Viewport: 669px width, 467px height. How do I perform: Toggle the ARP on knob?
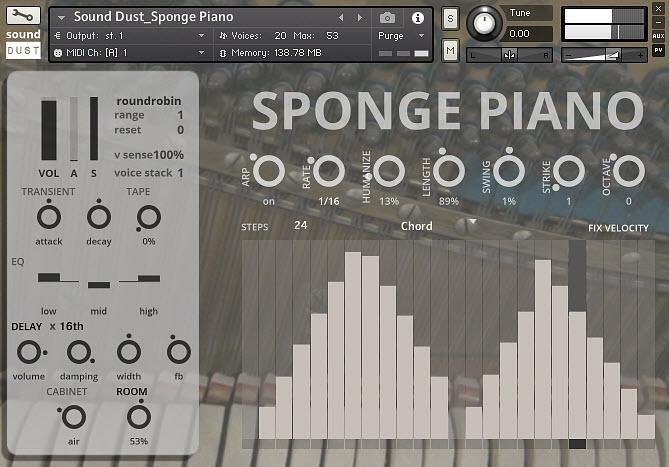pos(269,171)
